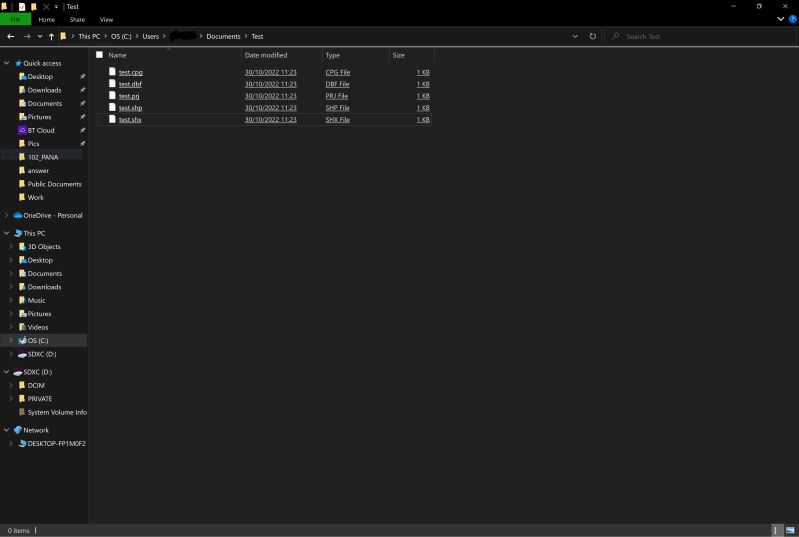Open Downloads under Quick access

point(44,90)
